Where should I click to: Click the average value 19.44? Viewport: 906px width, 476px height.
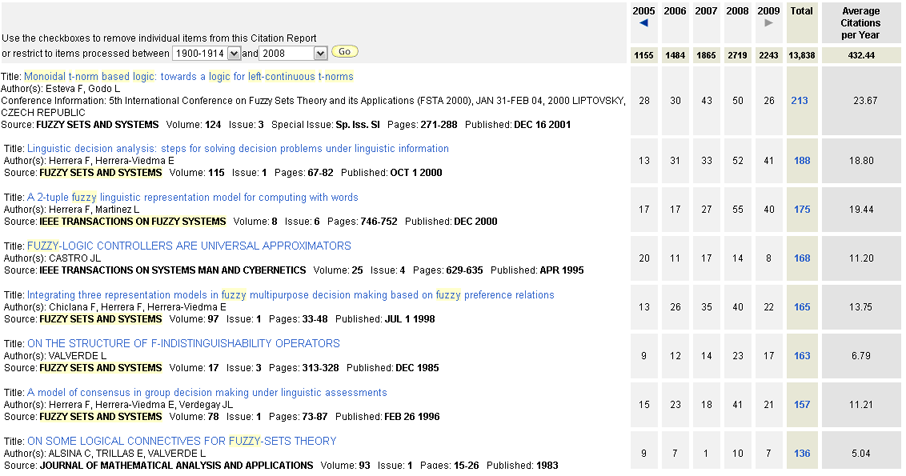(861, 209)
